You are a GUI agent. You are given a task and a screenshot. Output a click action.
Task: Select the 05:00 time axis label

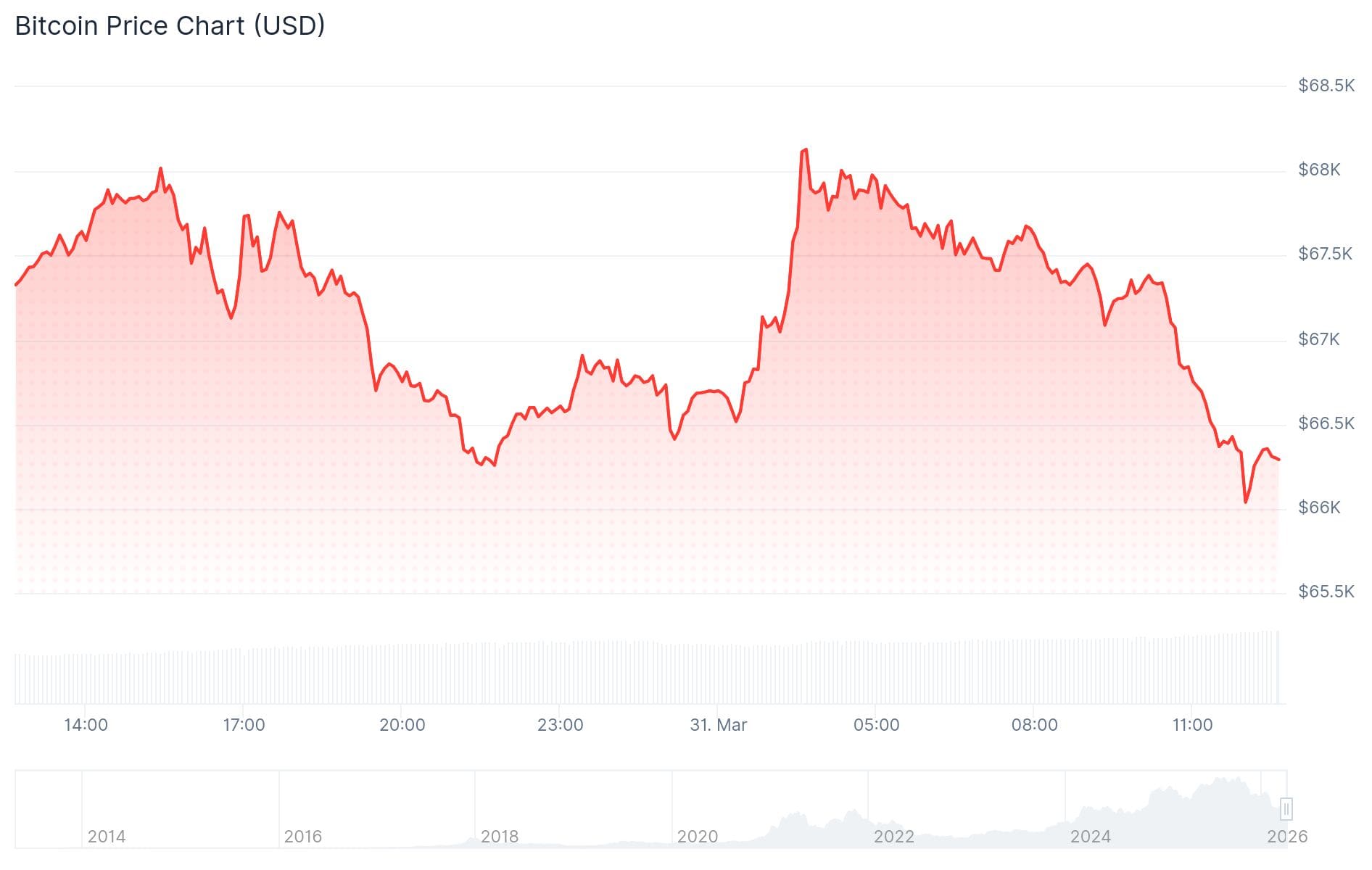876,725
